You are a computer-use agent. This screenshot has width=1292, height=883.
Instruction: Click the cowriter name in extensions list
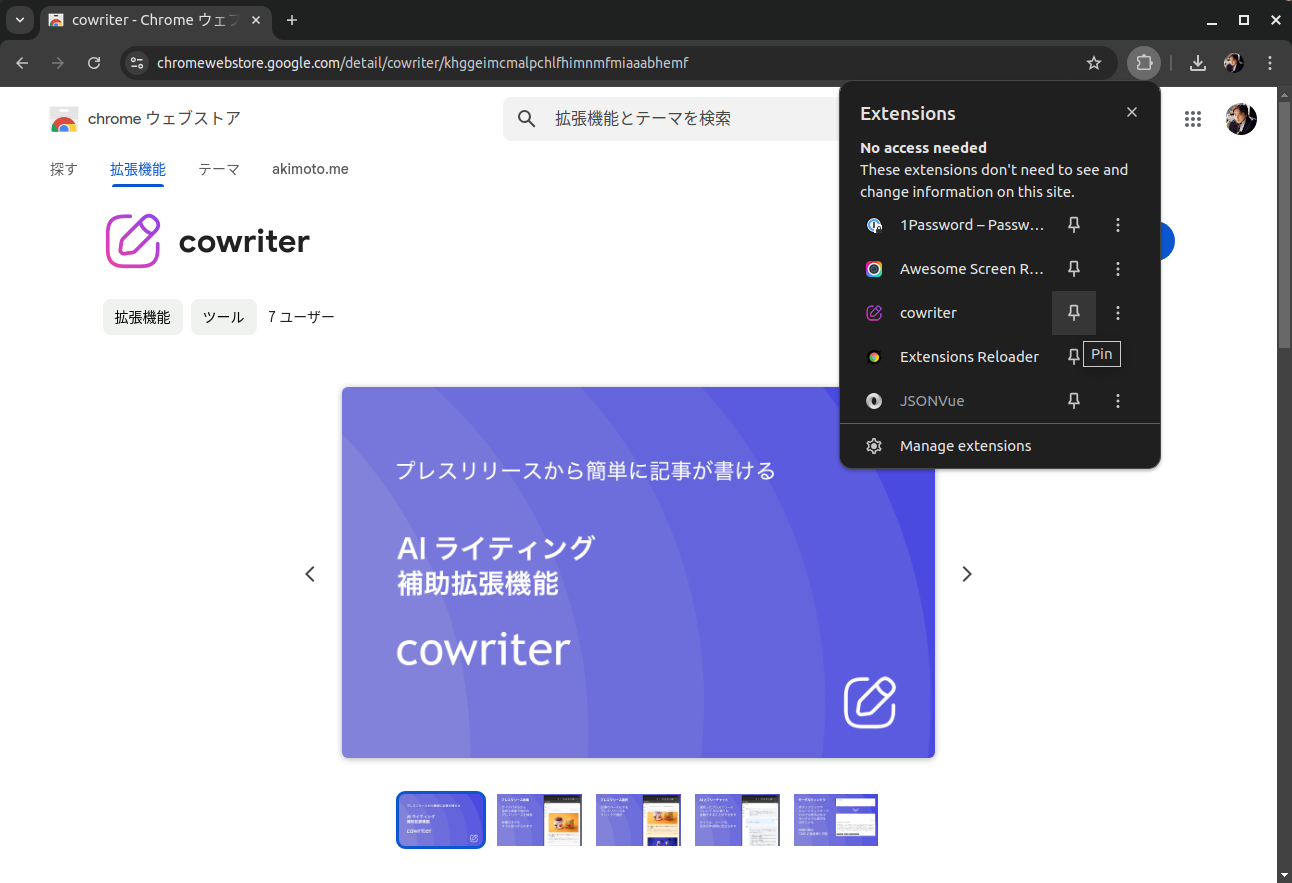point(928,313)
